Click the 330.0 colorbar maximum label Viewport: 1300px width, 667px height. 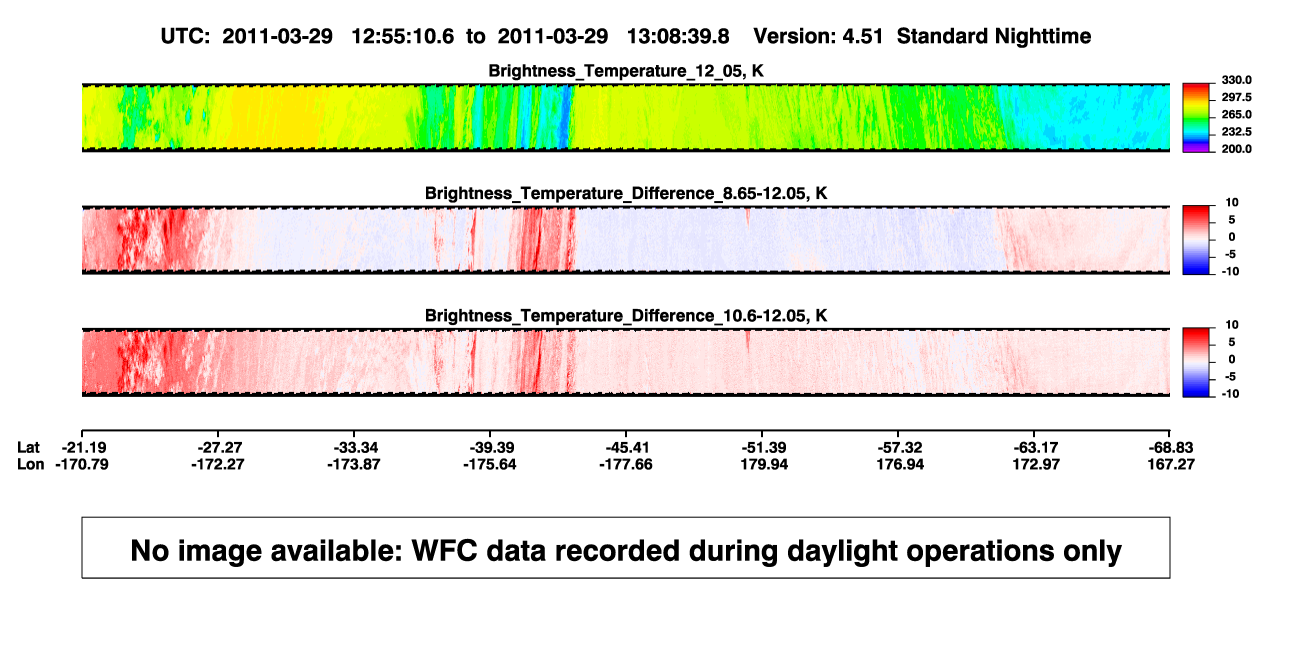(x=1238, y=80)
